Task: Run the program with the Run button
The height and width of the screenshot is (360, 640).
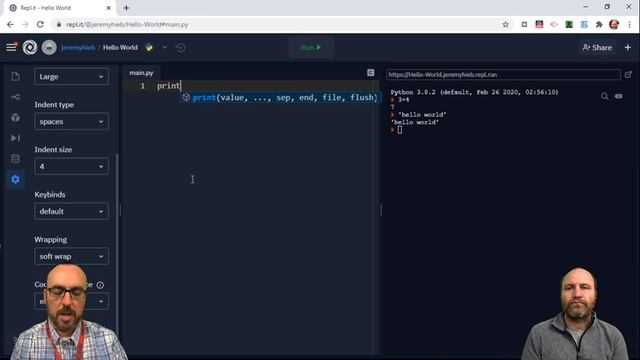Action: 311,48
